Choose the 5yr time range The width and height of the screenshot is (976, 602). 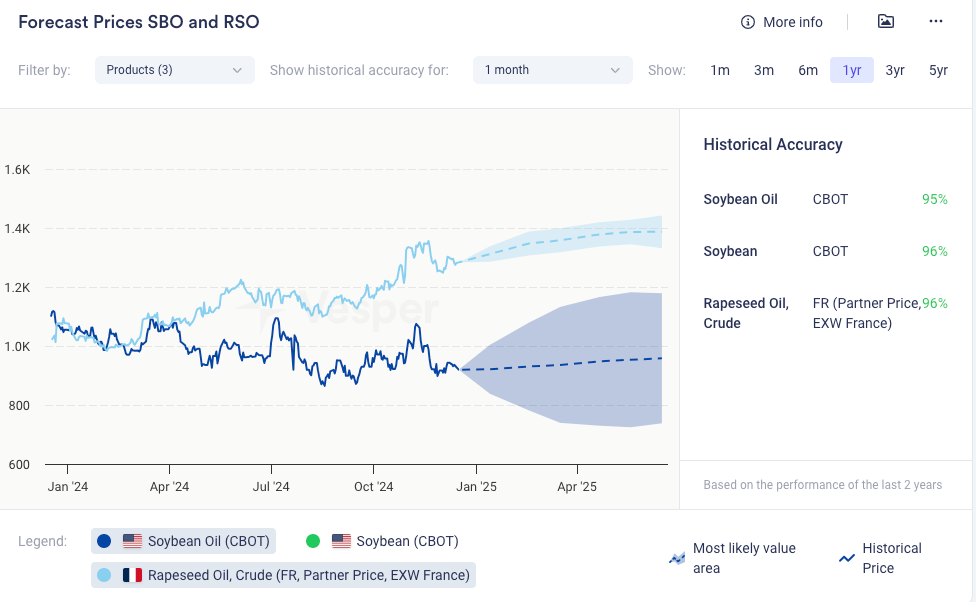(938, 70)
